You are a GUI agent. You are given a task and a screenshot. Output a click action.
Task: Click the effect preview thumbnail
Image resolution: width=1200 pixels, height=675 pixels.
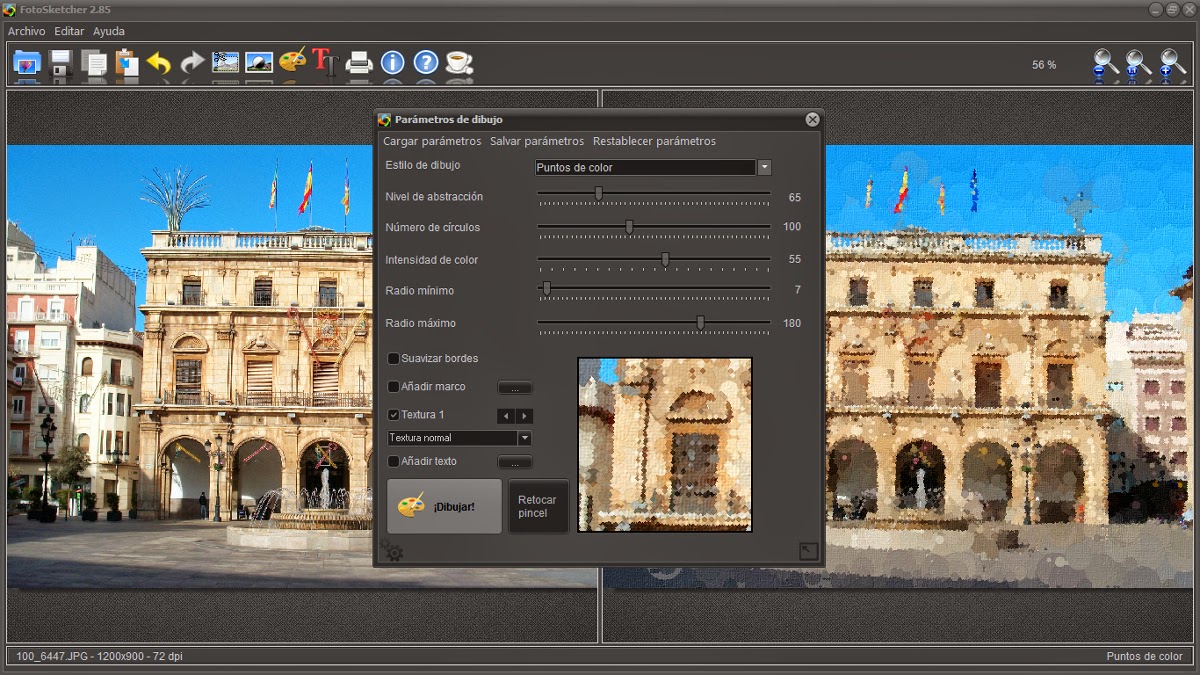click(665, 445)
